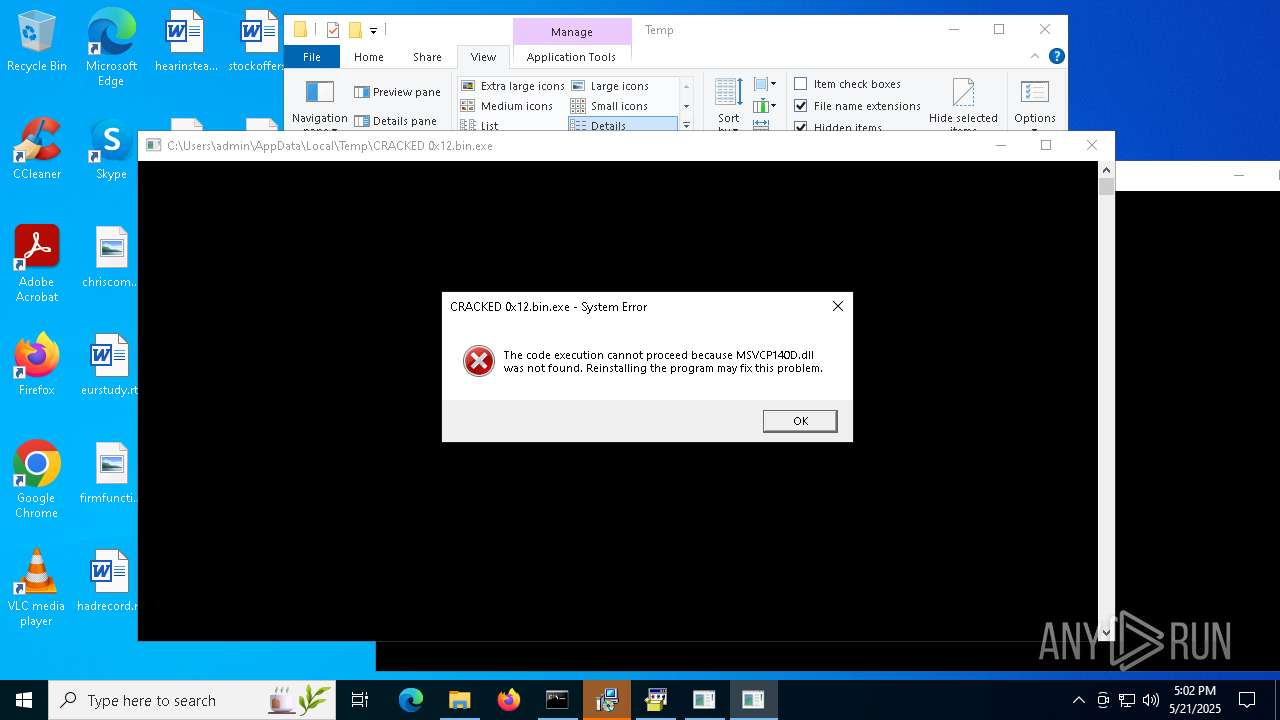Image resolution: width=1280 pixels, height=720 pixels.
Task: Open network status in system tray
Action: [1126, 700]
